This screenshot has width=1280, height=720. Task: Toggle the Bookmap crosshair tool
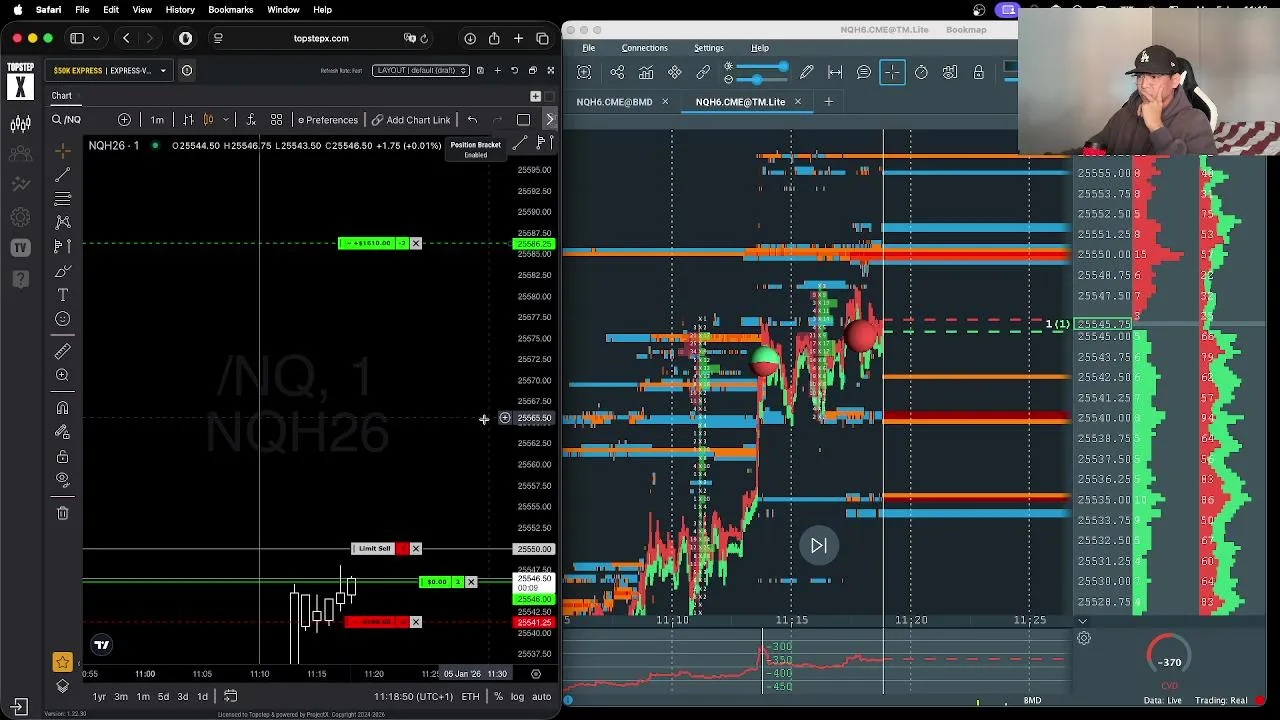pyautogui.click(x=892, y=72)
